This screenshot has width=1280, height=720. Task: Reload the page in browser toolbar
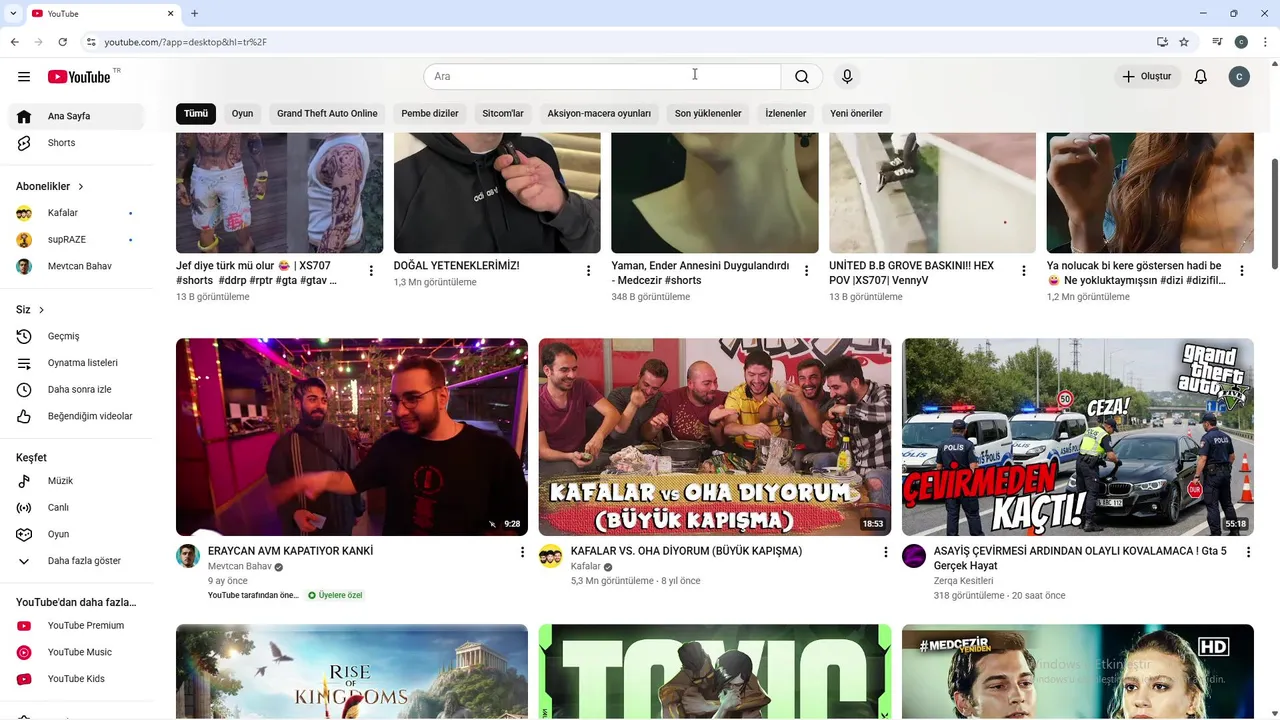(x=63, y=42)
